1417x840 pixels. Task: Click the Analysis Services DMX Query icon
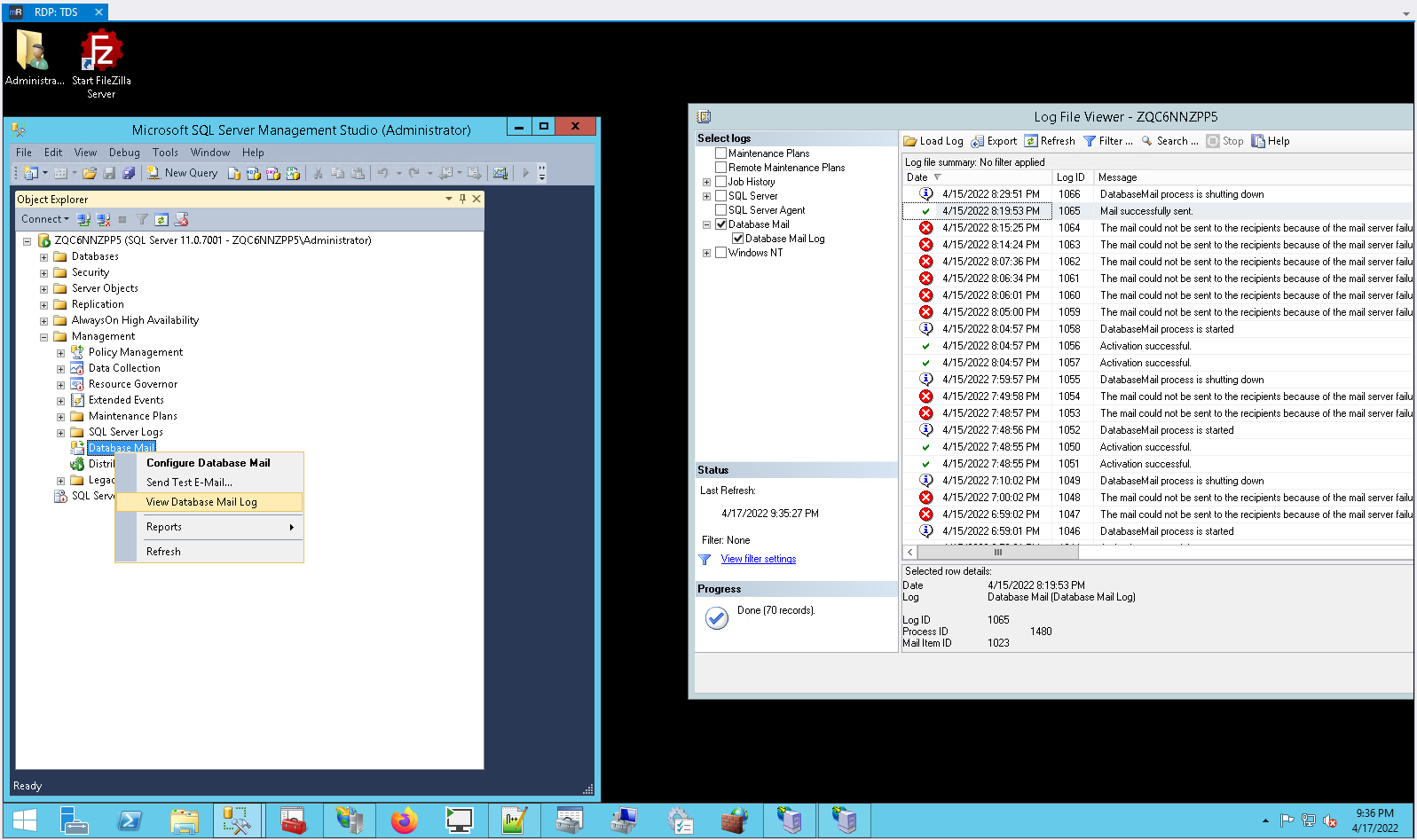[x=273, y=173]
